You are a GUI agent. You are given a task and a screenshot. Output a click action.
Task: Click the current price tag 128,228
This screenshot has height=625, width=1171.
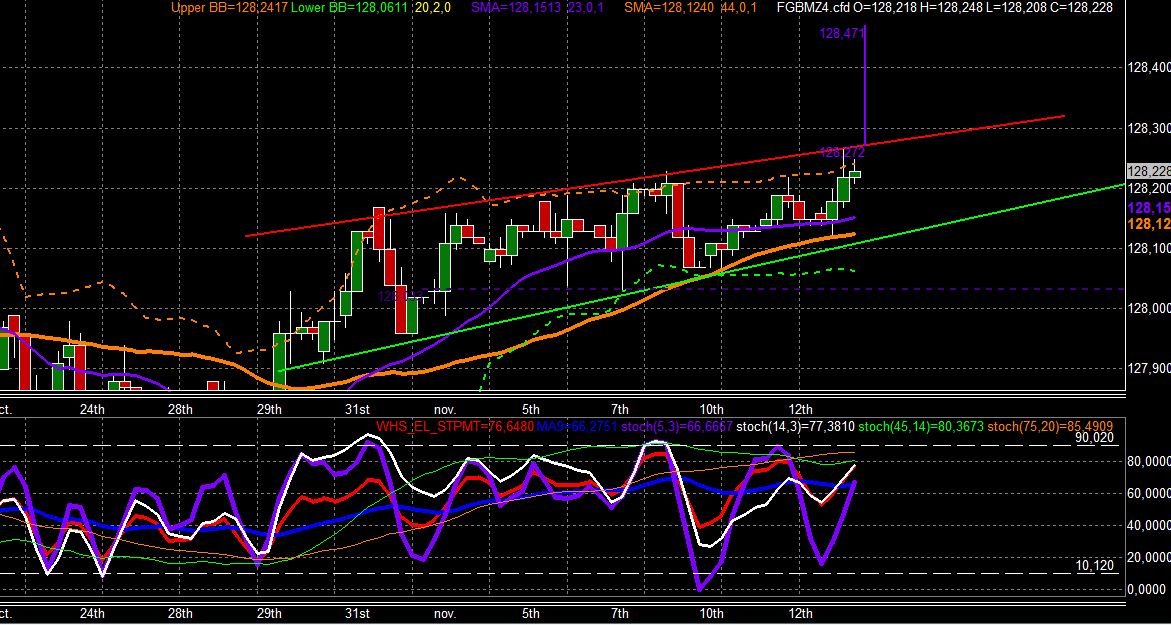click(x=1149, y=172)
